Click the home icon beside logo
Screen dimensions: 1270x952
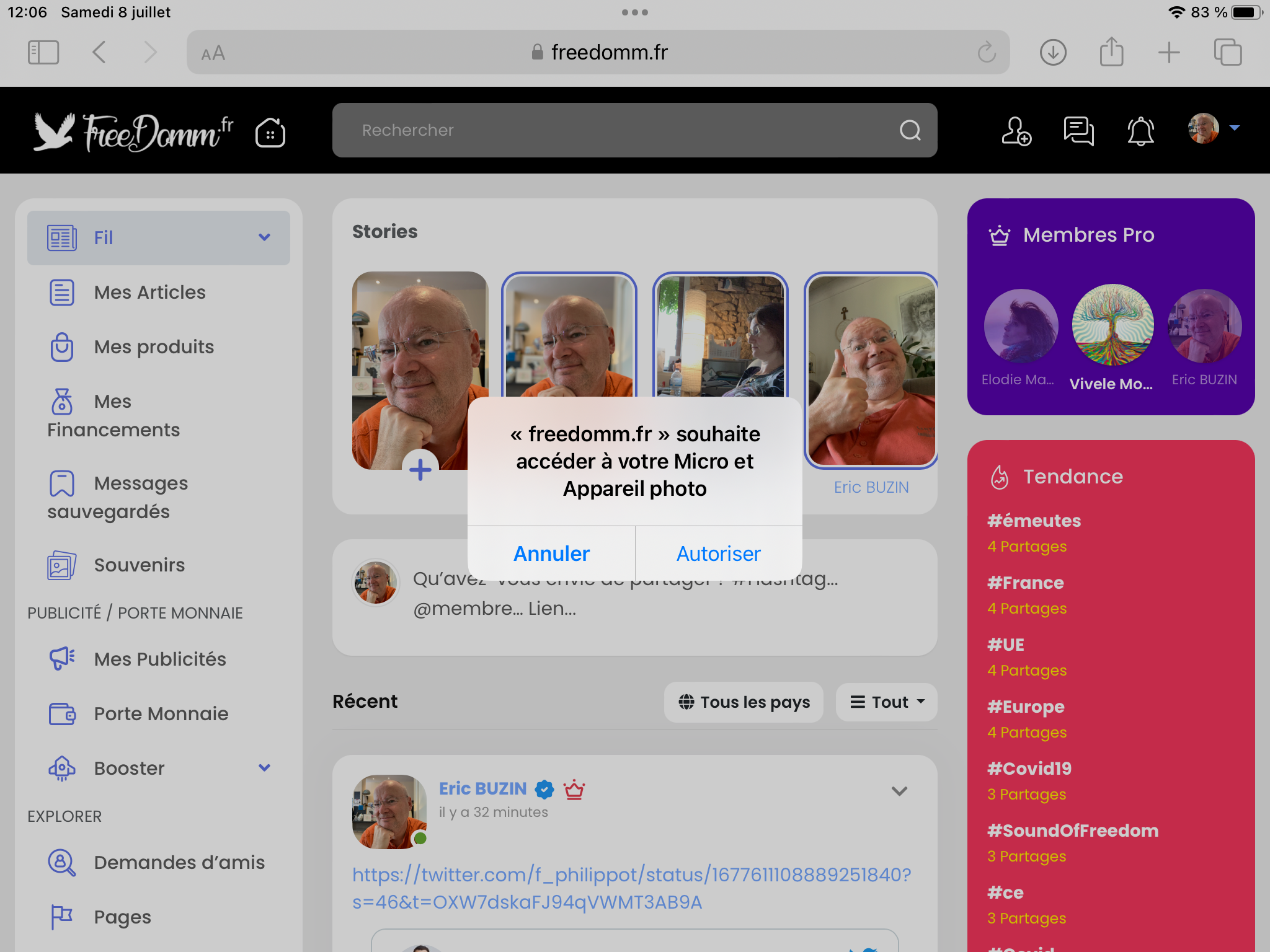coord(270,132)
